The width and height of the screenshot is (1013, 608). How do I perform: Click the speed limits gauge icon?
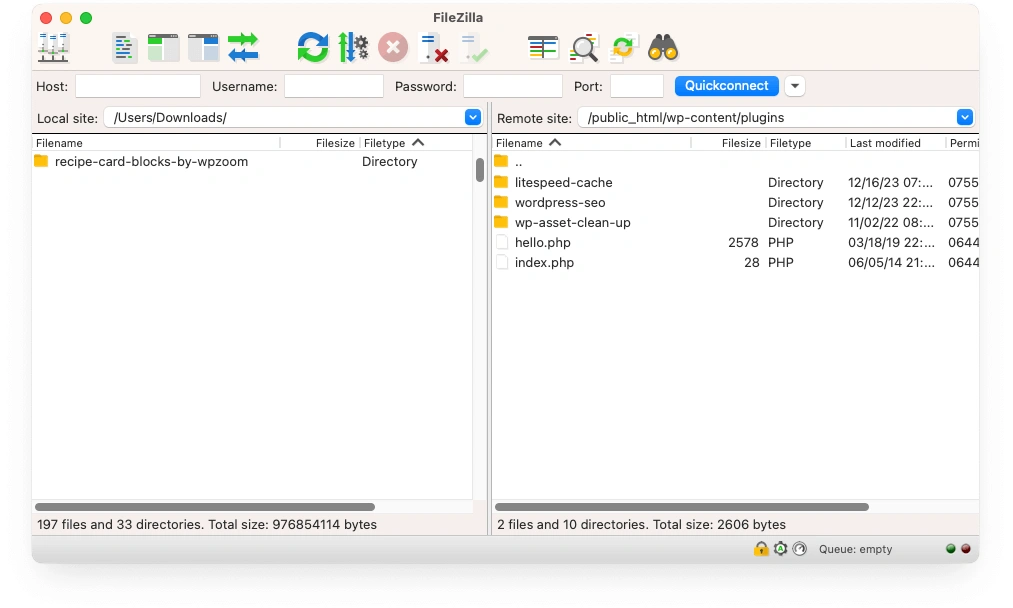[799, 549]
